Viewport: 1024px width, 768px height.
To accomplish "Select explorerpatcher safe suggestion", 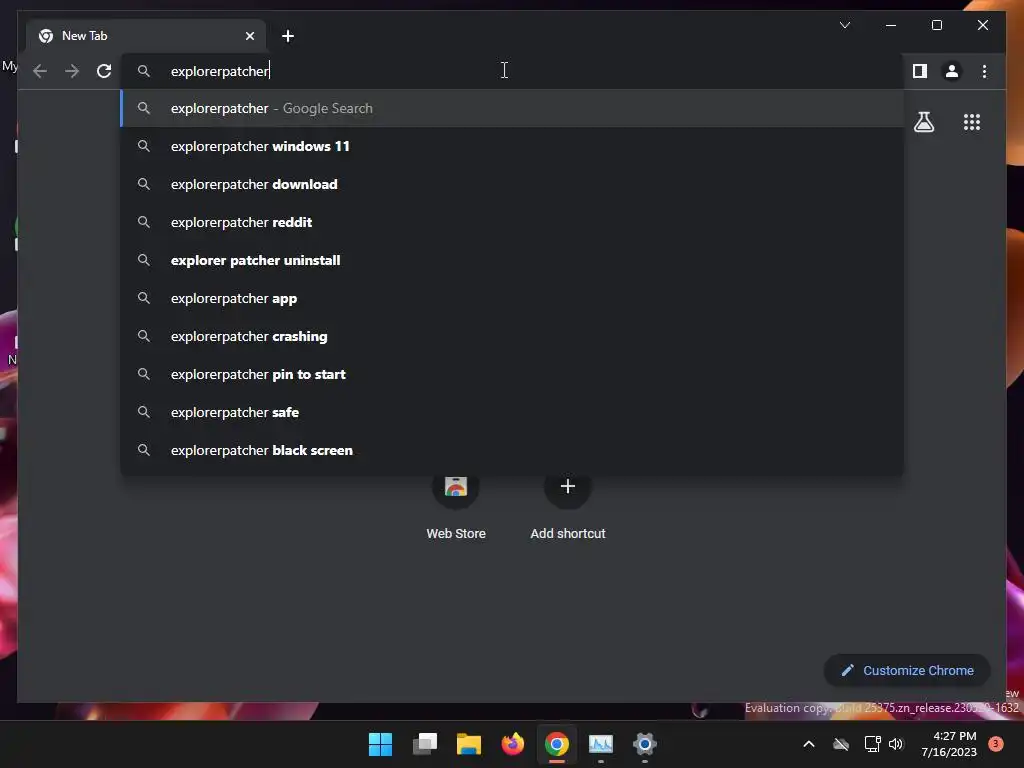I will [x=512, y=412].
